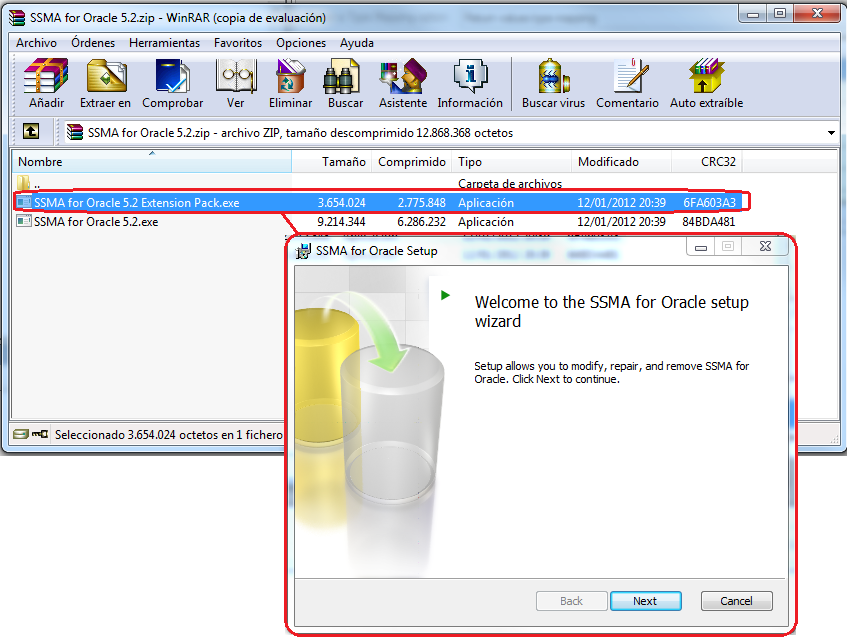Expand the archive path dropdown
Viewport: 847px width, 642px height.
point(831,131)
